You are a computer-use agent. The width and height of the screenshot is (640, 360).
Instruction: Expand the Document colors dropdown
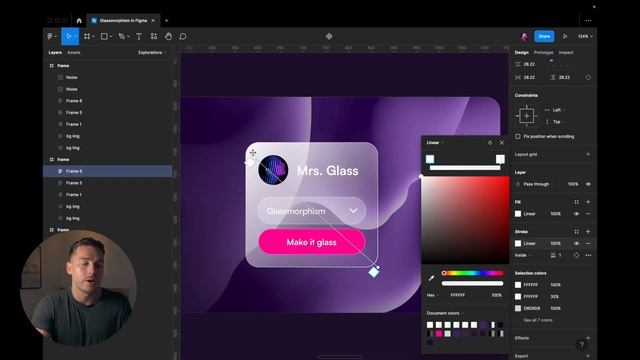[x=445, y=313]
